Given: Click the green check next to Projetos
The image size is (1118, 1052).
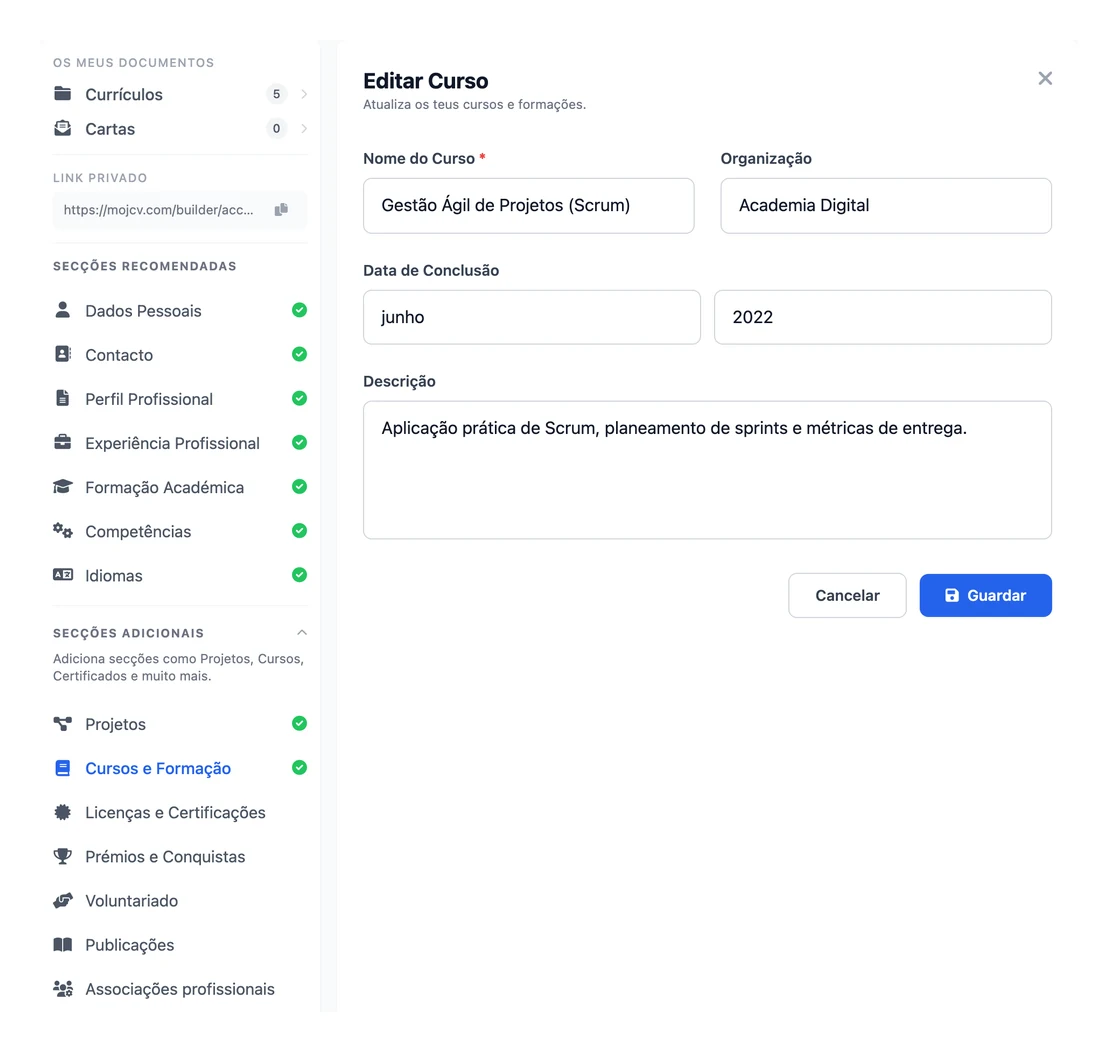Looking at the screenshot, I should pos(299,724).
